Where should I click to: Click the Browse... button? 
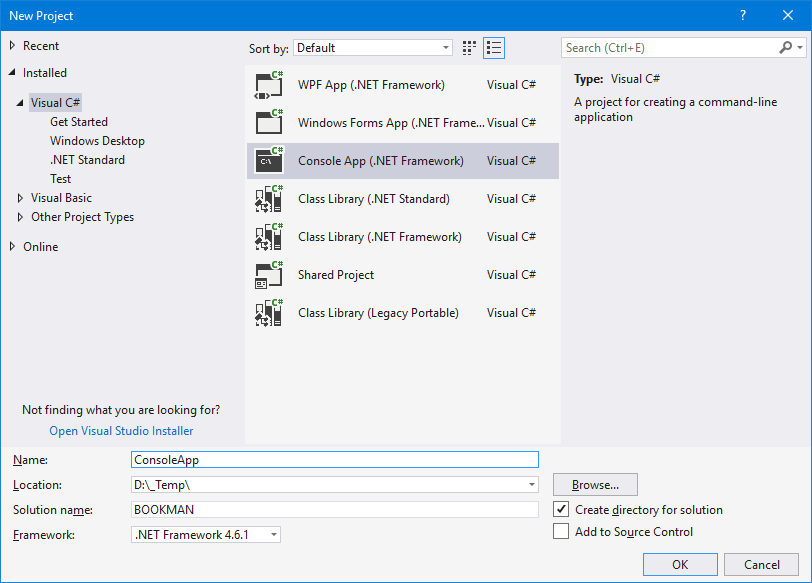coord(595,485)
